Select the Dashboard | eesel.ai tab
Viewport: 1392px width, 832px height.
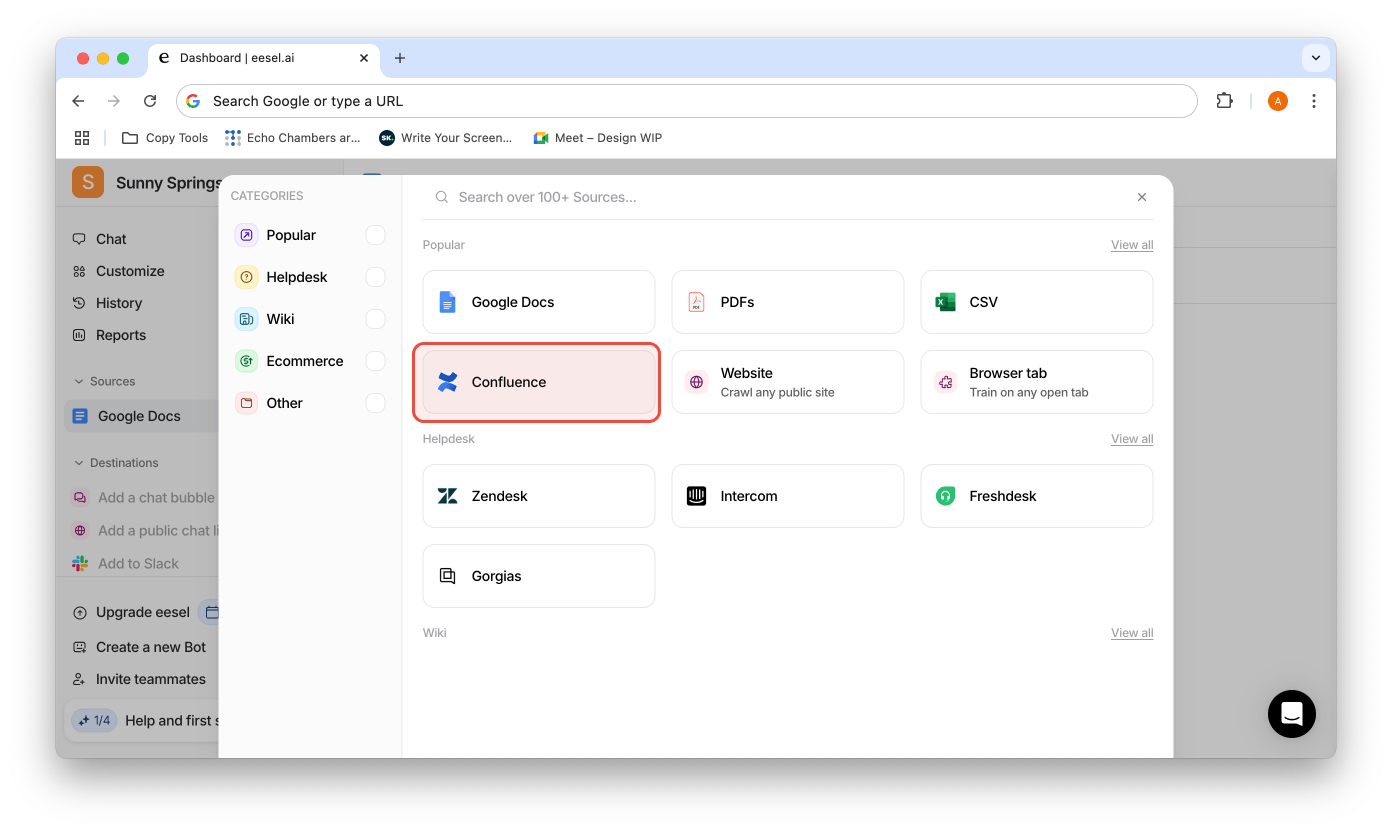point(263,58)
